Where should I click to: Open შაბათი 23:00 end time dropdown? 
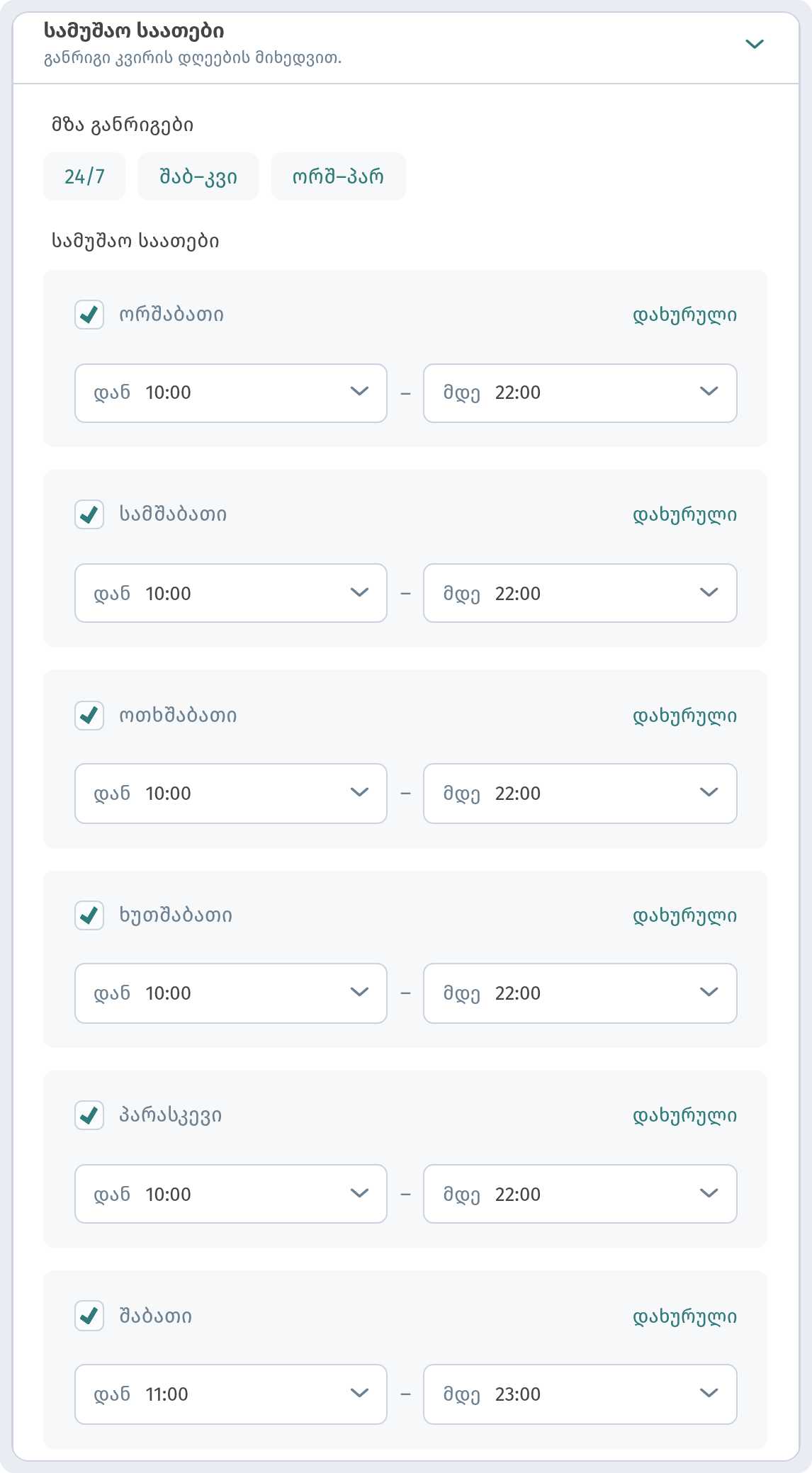580,1394
